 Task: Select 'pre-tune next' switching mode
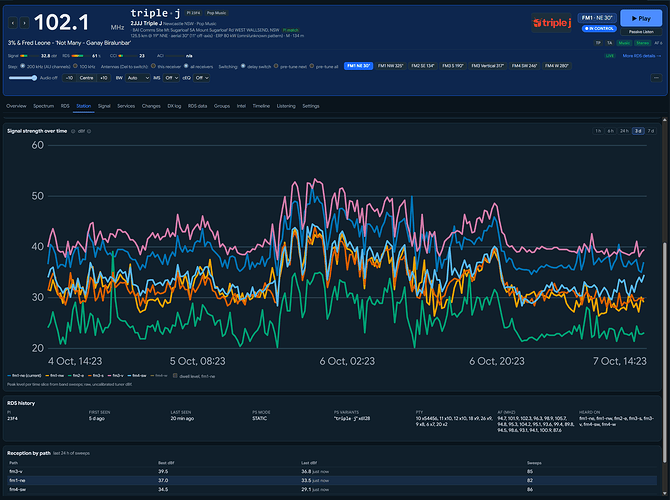point(276,66)
